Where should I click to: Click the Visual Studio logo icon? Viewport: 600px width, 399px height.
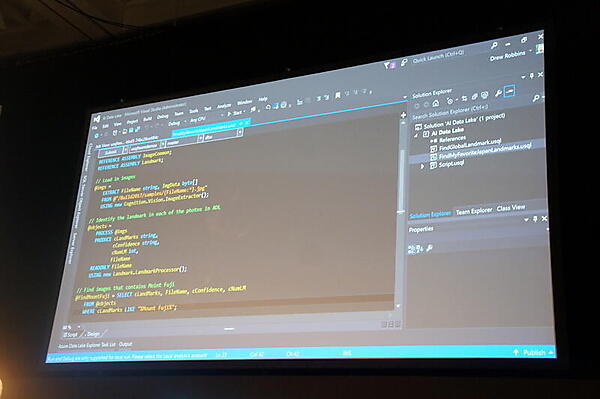(x=97, y=119)
